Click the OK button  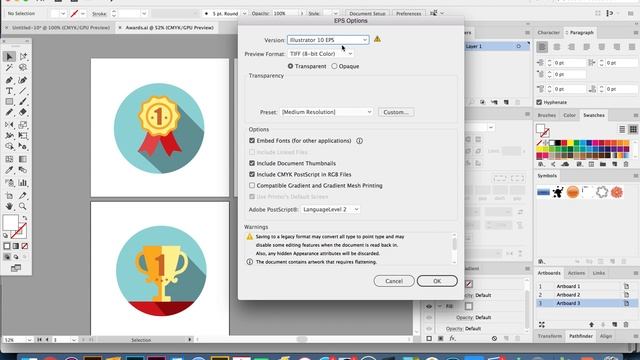pyautogui.click(x=437, y=281)
